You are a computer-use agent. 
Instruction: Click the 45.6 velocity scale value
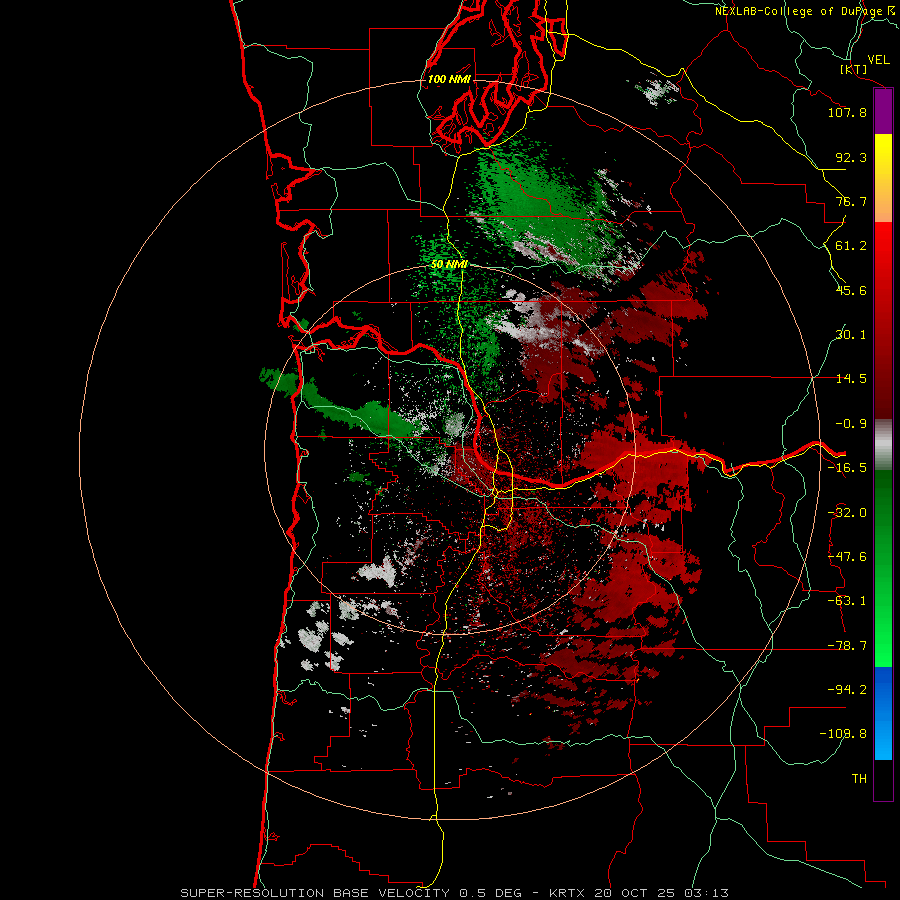click(x=851, y=290)
